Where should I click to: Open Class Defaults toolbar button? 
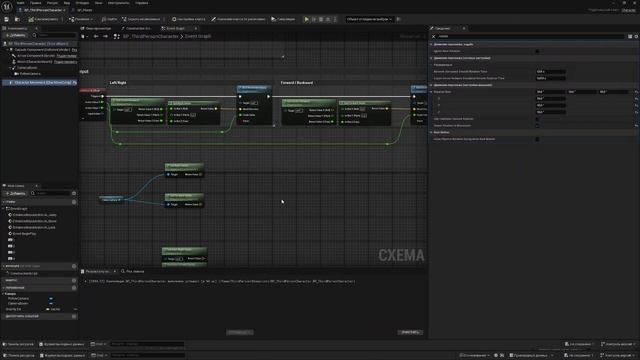tap(238, 19)
